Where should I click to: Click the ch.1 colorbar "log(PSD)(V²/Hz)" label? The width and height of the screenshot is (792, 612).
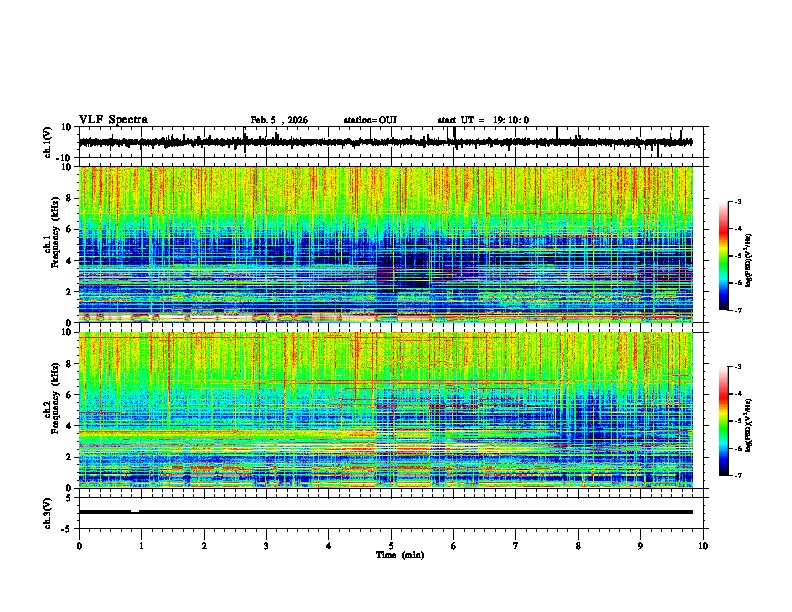[x=749, y=260]
